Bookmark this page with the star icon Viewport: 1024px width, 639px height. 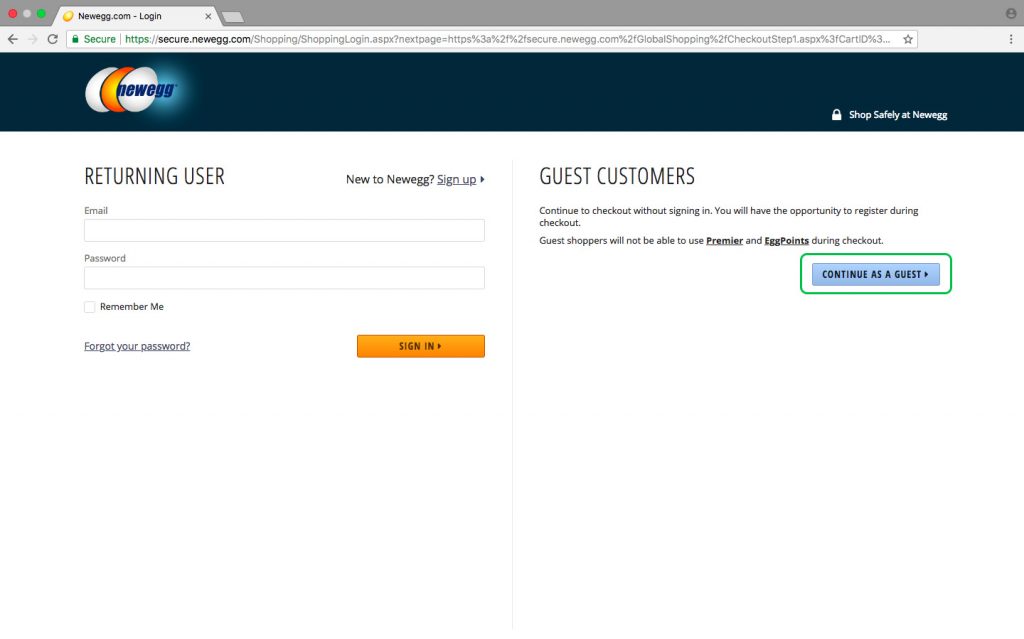pos(907,38)
